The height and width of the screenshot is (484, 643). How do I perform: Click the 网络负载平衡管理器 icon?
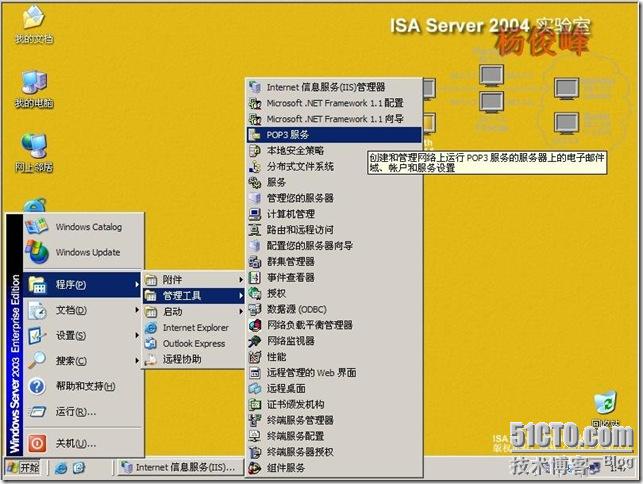point(255,325)
